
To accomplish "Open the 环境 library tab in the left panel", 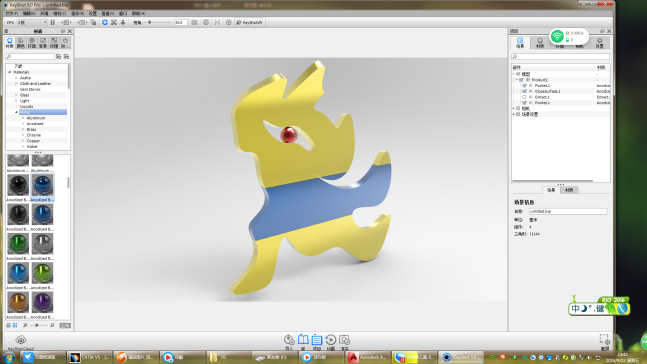I will click(32, 43).
